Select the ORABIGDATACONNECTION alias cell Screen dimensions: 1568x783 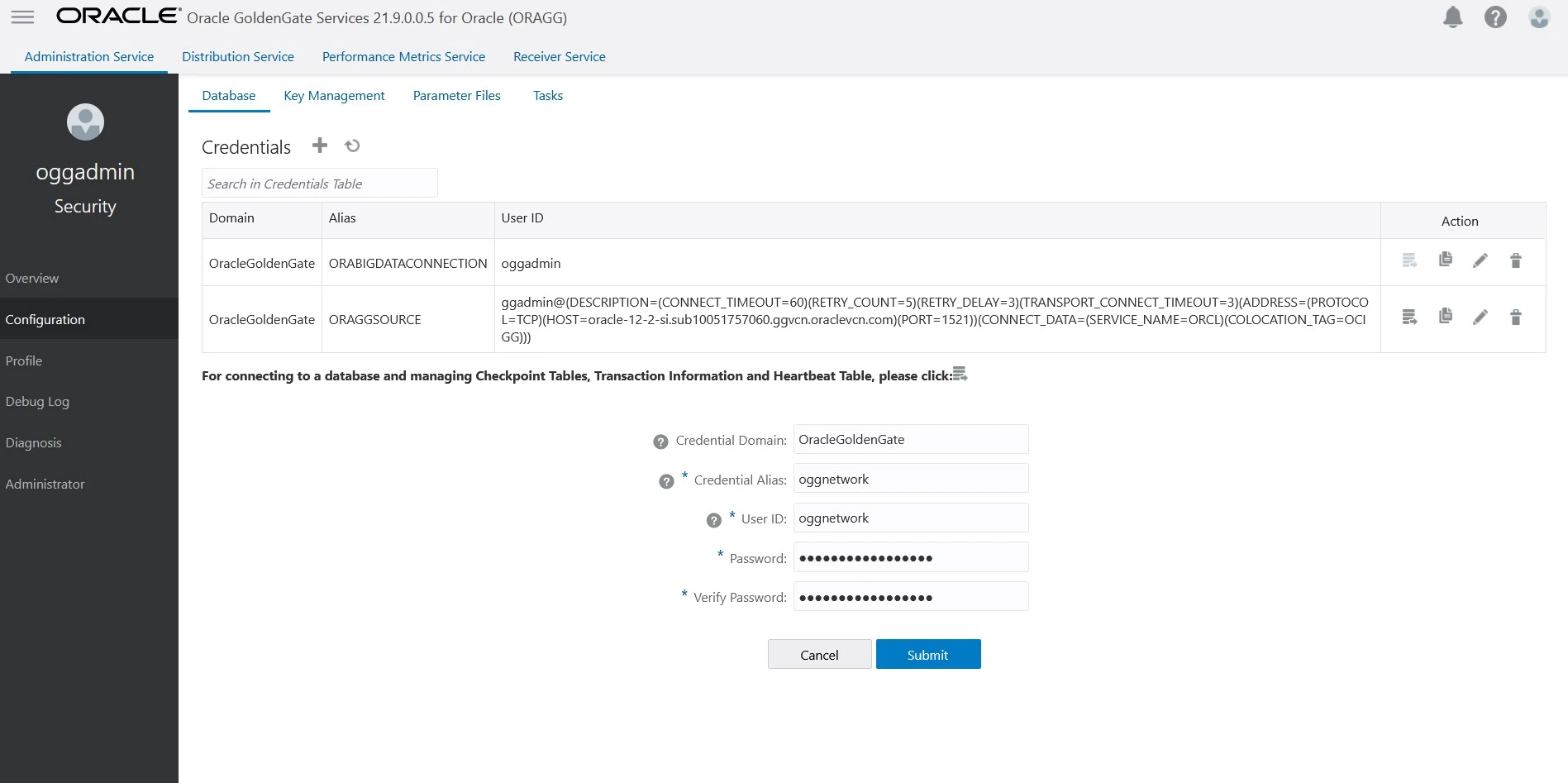click(408, 263)
